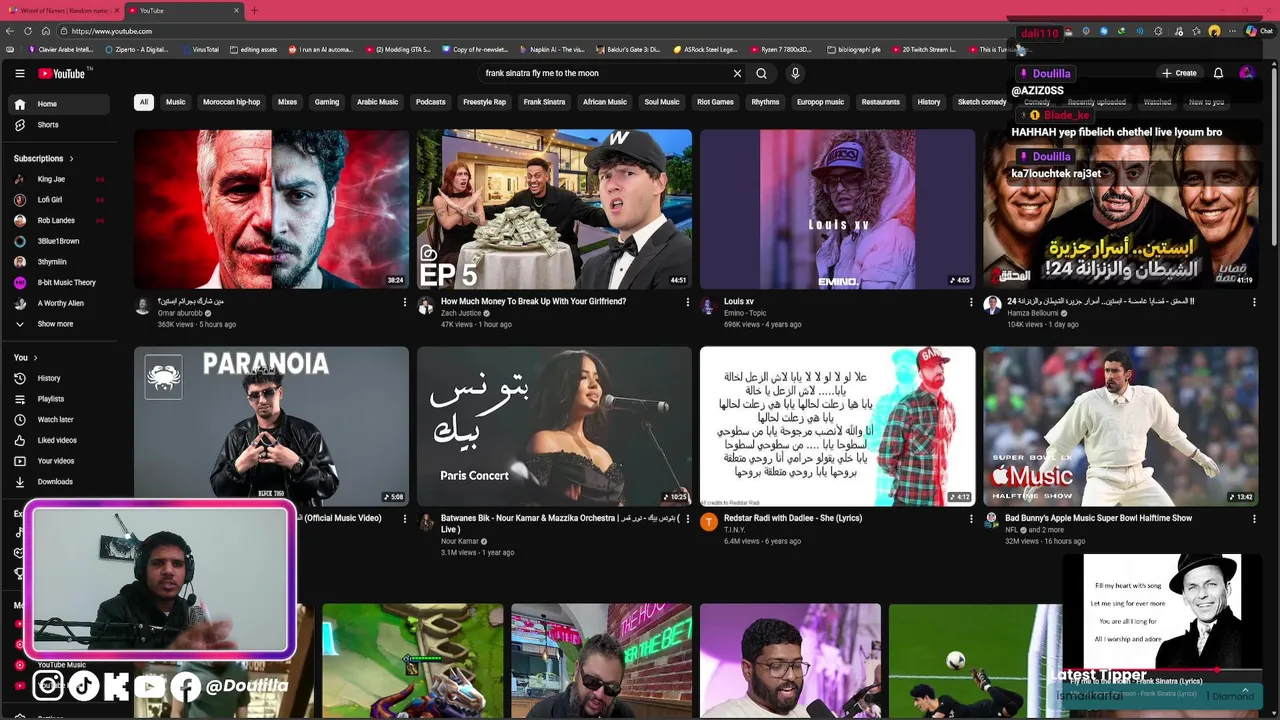Open options menu for Bad Bunny video

click(x=1254, y=519)
